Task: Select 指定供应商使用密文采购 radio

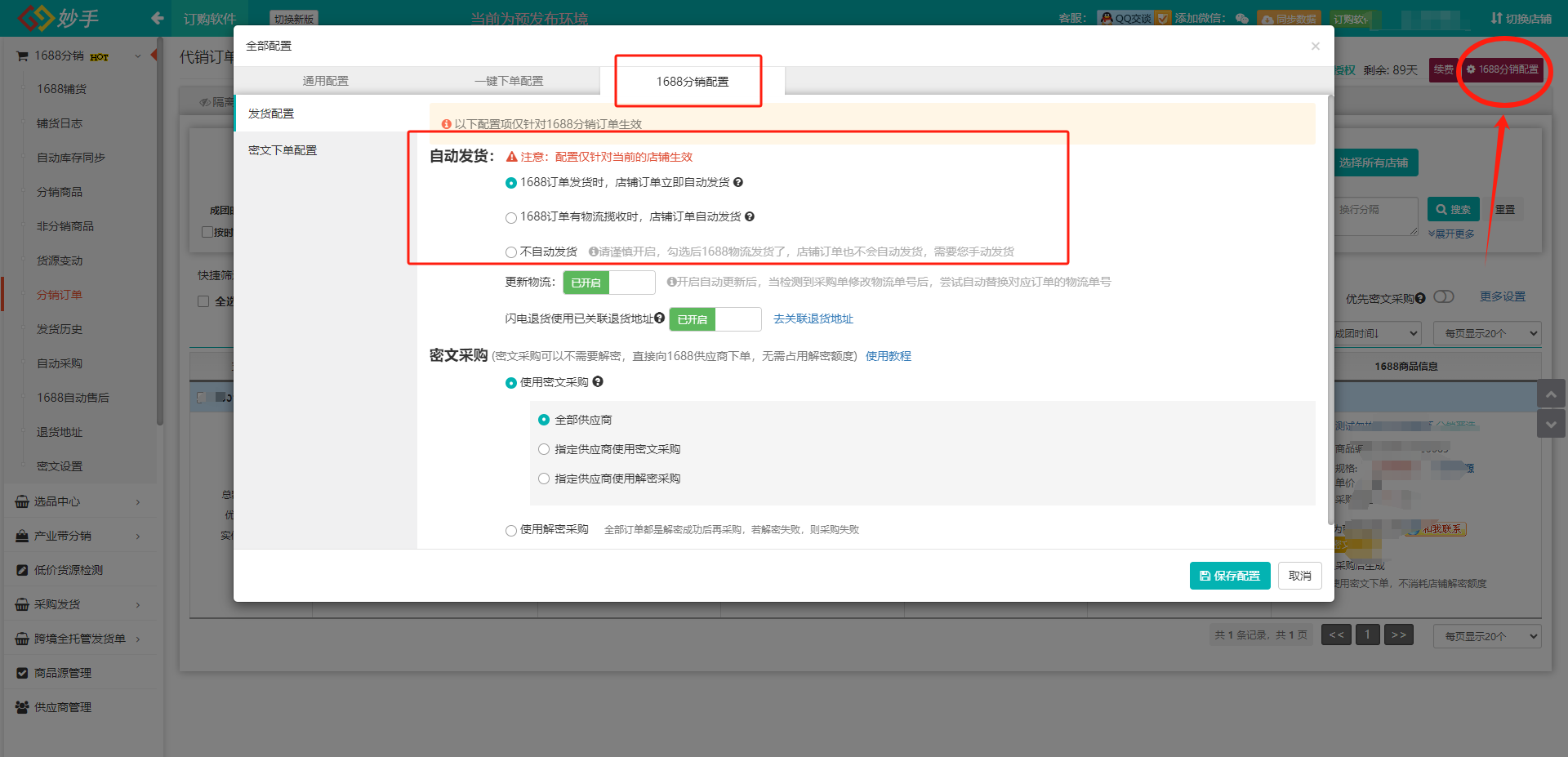Action: point(544,449)
